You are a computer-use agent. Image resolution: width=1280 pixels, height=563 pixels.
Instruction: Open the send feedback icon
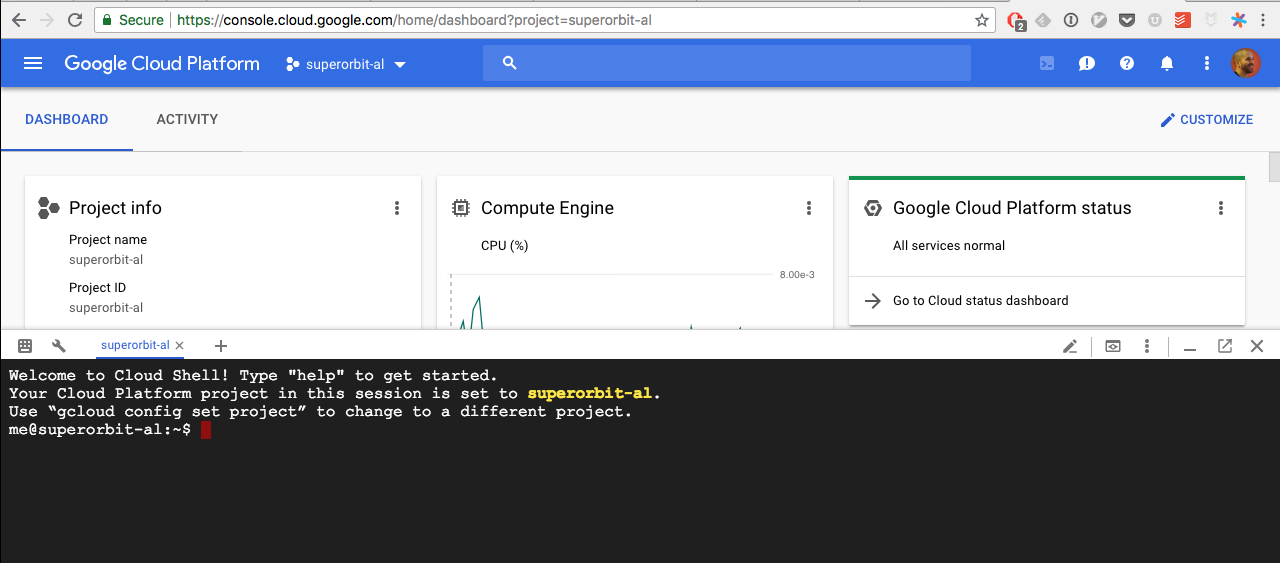[x=1087, y=63]
